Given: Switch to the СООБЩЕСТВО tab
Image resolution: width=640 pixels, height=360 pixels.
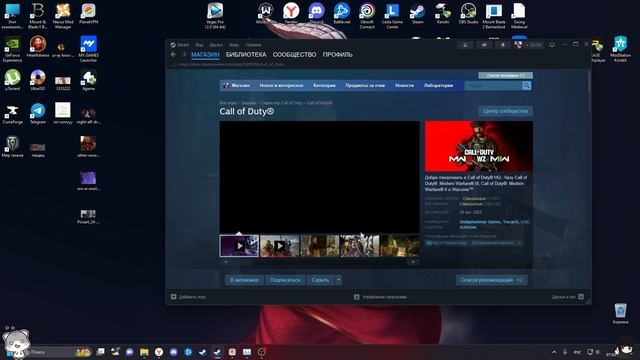Looking at the screenshot, I should pyautogui.click(x=294, y=55).
